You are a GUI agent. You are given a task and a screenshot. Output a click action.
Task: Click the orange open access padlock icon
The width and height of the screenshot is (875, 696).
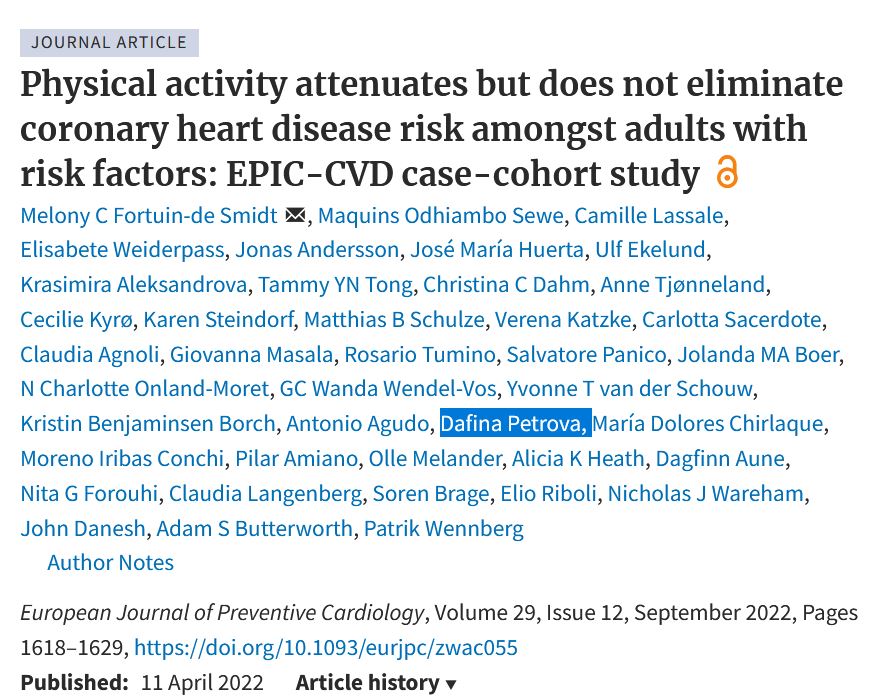click(x=727, y=173)
